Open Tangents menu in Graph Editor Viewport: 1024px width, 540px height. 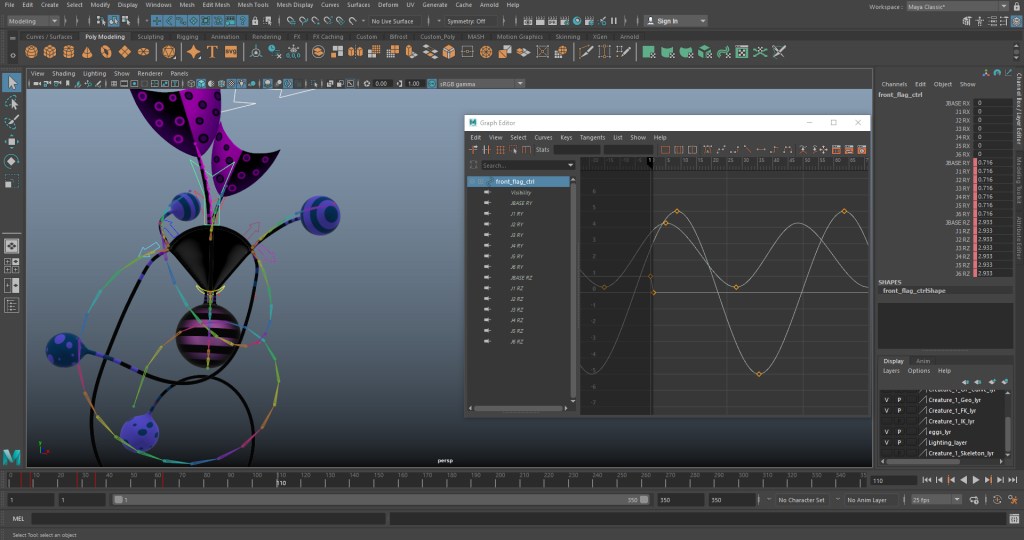click(x=592, y=137)
